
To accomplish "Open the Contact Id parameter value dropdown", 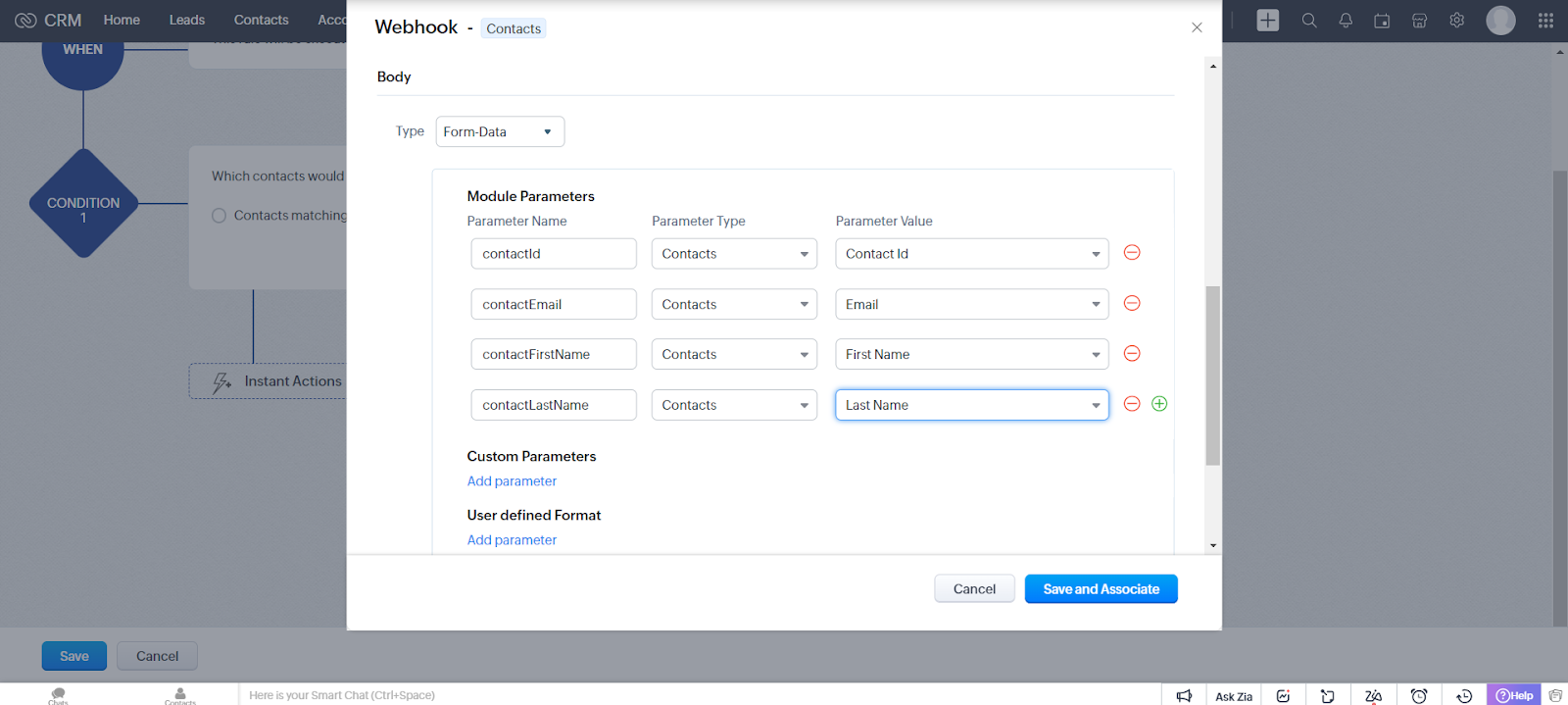I will pos(972,254).
